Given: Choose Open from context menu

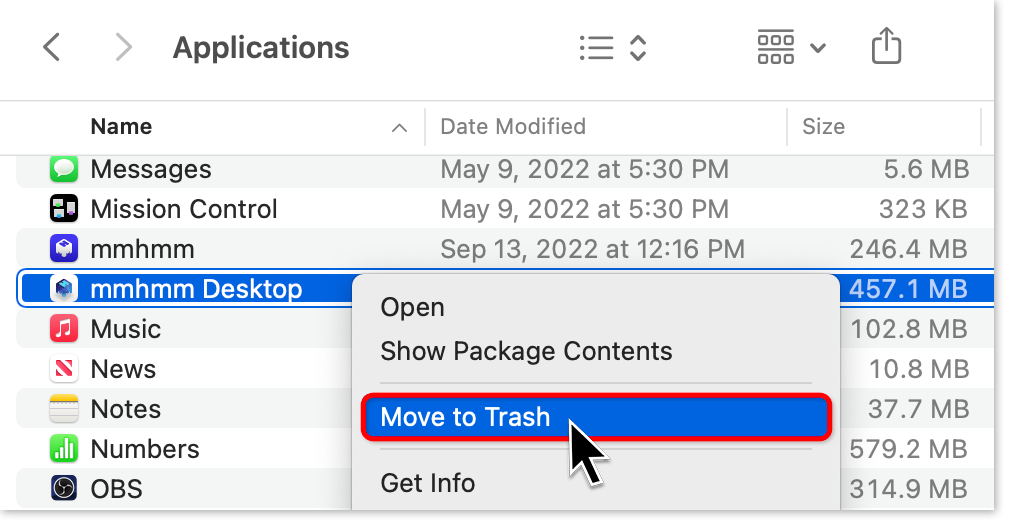Looking at the screenshot, I should click(x=412, y=308).
